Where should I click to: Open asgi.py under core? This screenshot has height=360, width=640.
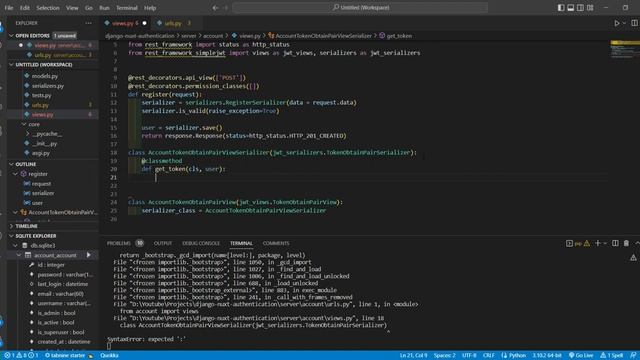pyautogui.click(x=41, y=153)
